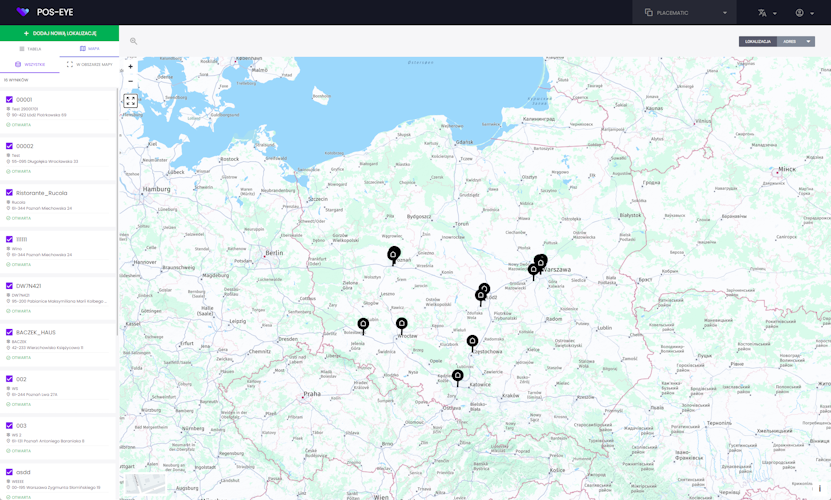The height and width of the screenshot is (500, 831).
Task: Open the ADRES search type dropdown arrow
Action: click(x=808, y=42)
